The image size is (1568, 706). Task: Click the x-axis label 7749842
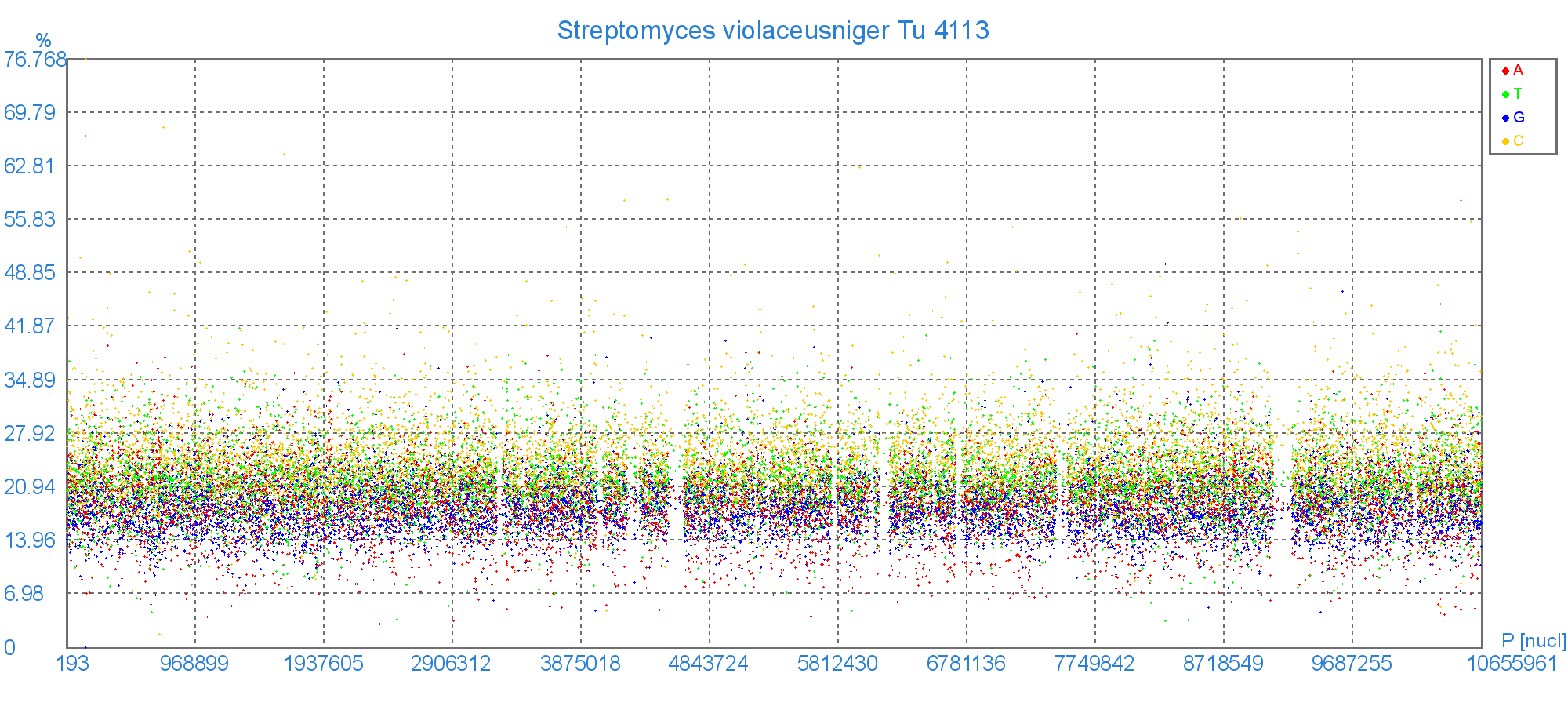(1094, 664)
